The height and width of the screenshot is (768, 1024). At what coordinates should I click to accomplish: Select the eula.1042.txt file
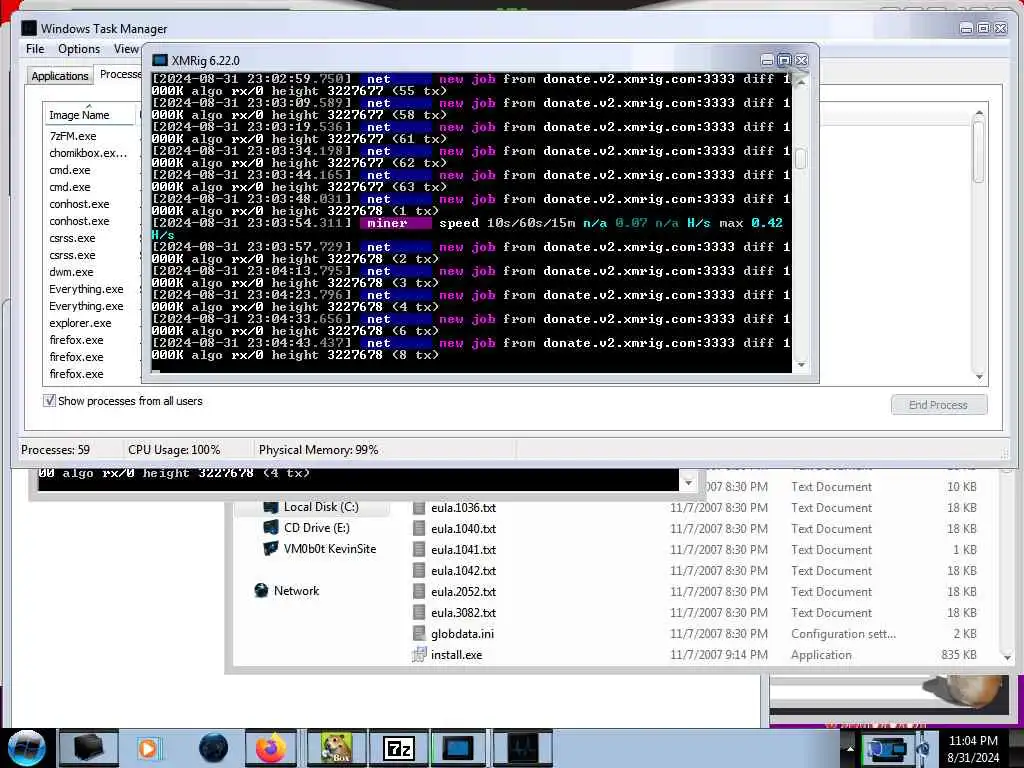click(463, 570)
